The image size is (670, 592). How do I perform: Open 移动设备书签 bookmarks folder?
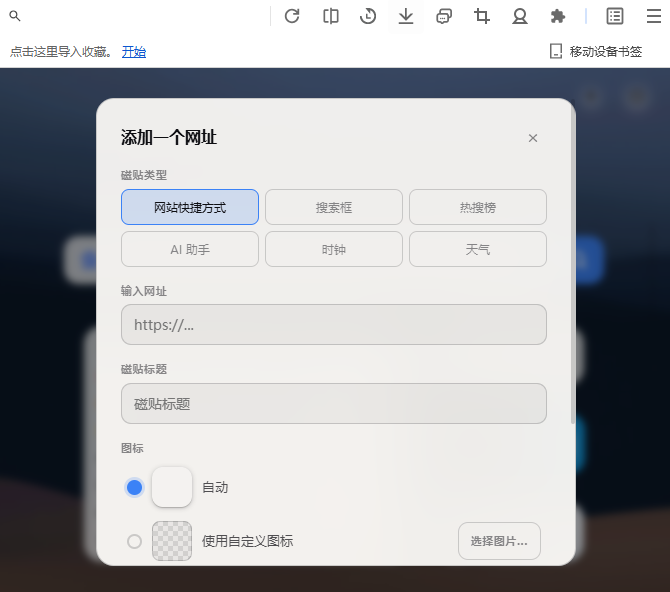[x=596, y=51]
